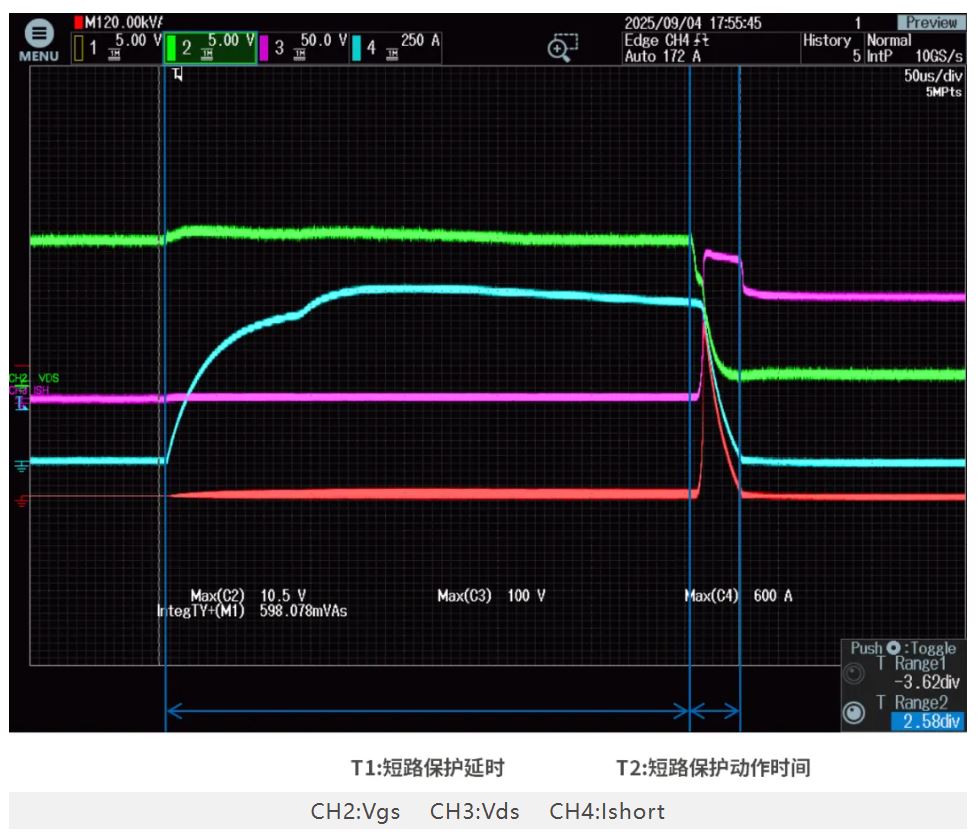
Task: Open the History panel
Action: point(828,41)
